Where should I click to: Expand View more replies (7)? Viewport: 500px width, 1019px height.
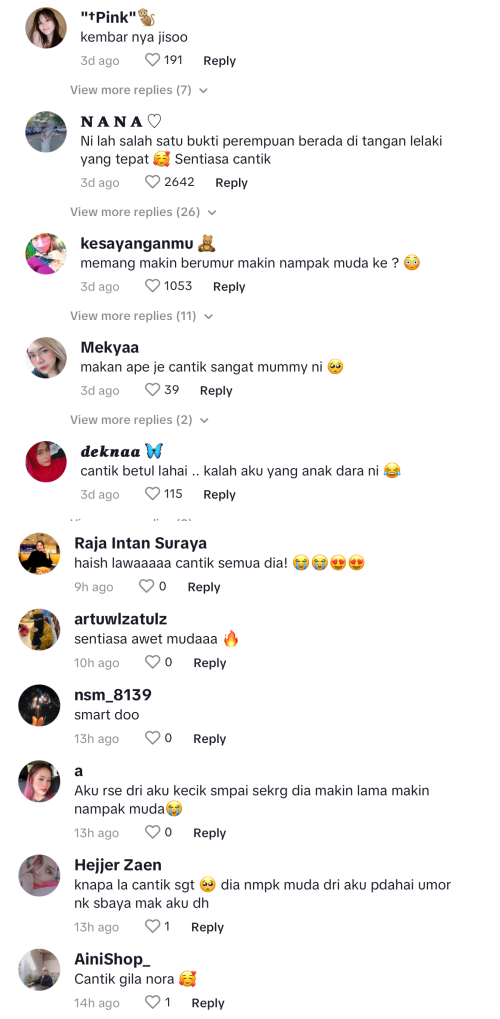coord(139,90)
